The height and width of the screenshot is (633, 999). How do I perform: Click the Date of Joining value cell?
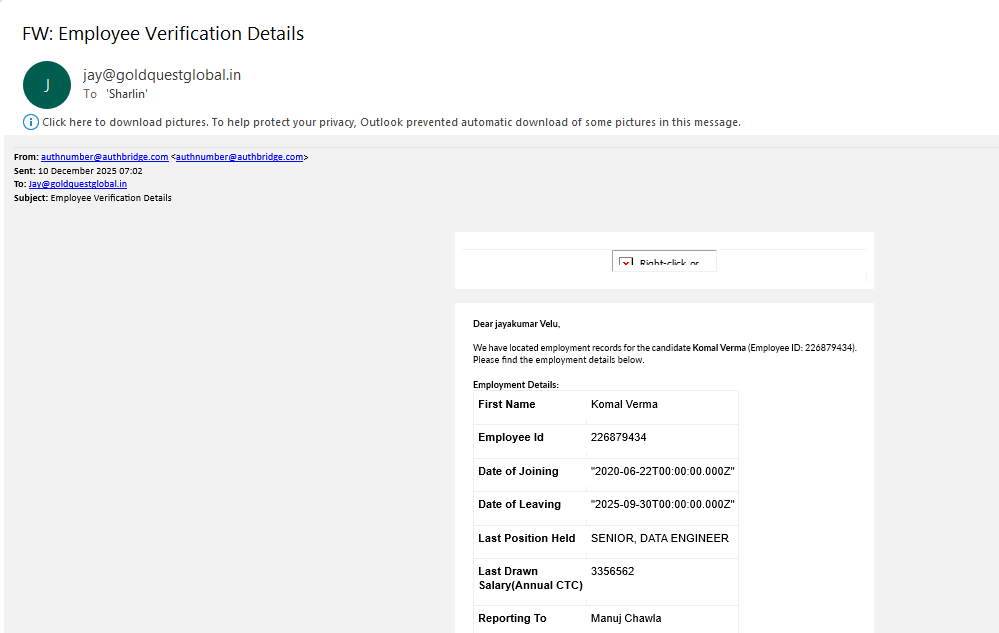(662, 471)
